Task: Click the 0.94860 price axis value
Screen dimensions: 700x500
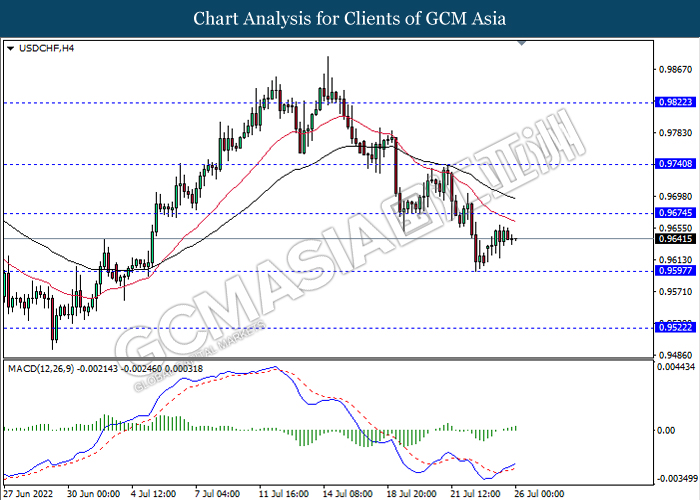Action: (x=675, y=355)
